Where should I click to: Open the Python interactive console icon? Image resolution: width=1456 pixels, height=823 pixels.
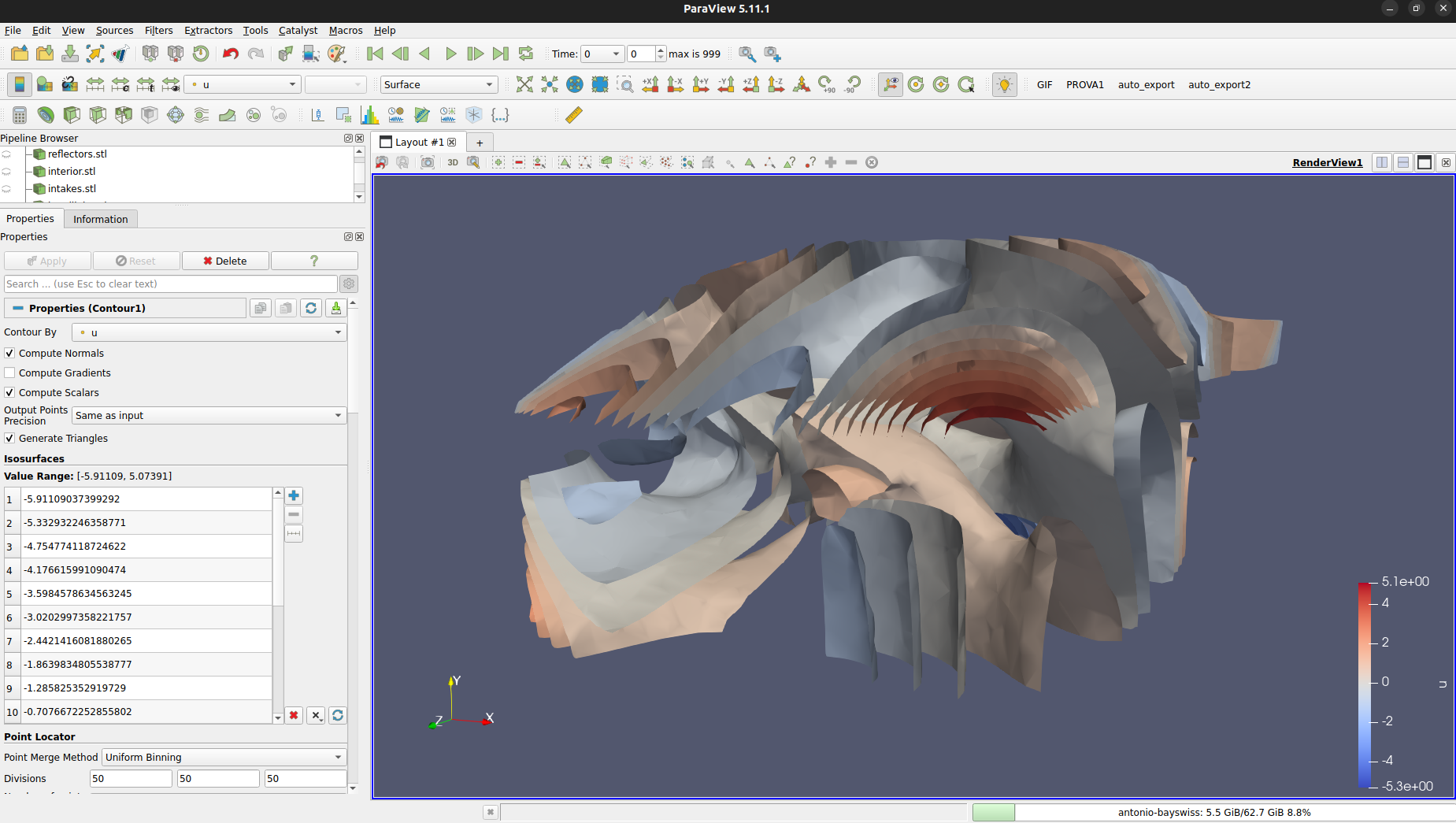click(500, 114)
